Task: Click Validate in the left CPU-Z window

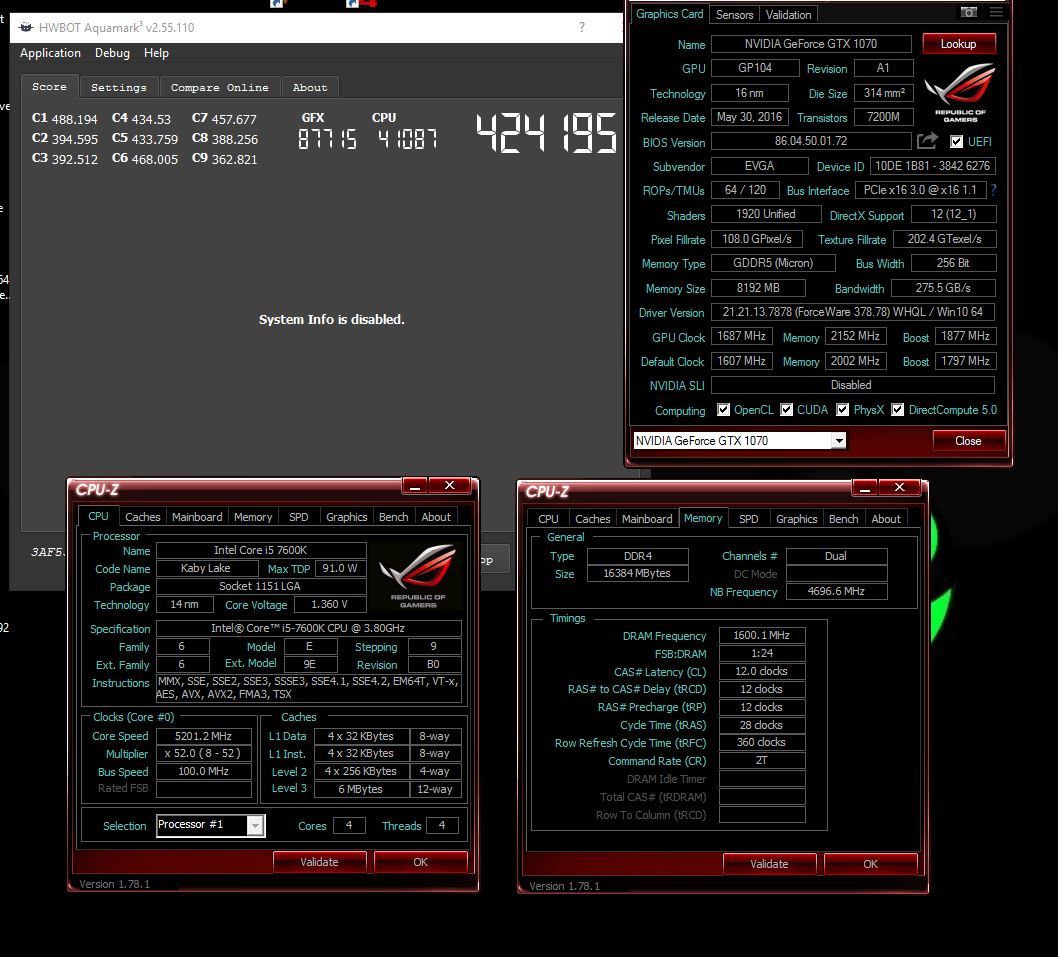Action: tap(319, 862)
